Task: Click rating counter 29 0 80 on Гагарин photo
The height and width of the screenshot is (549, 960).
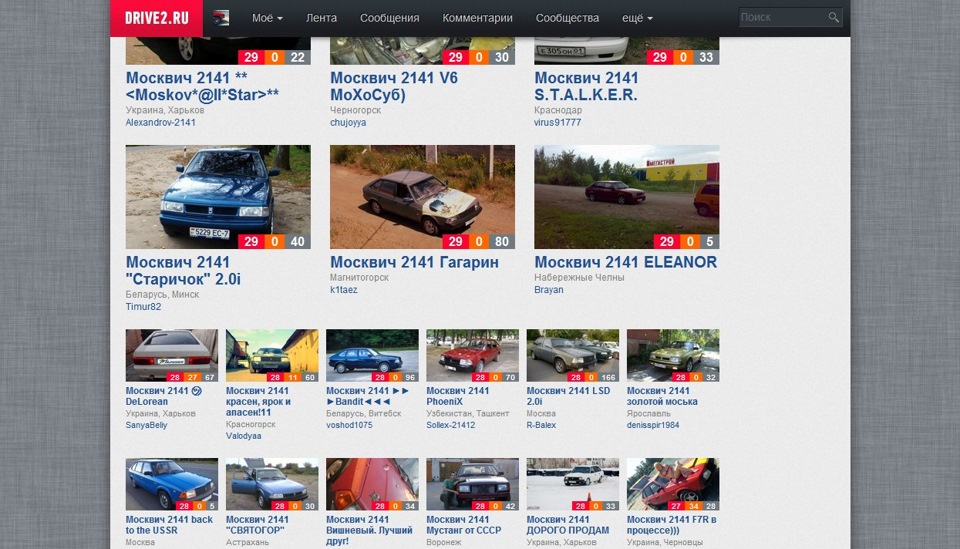Action: (478, 241)
